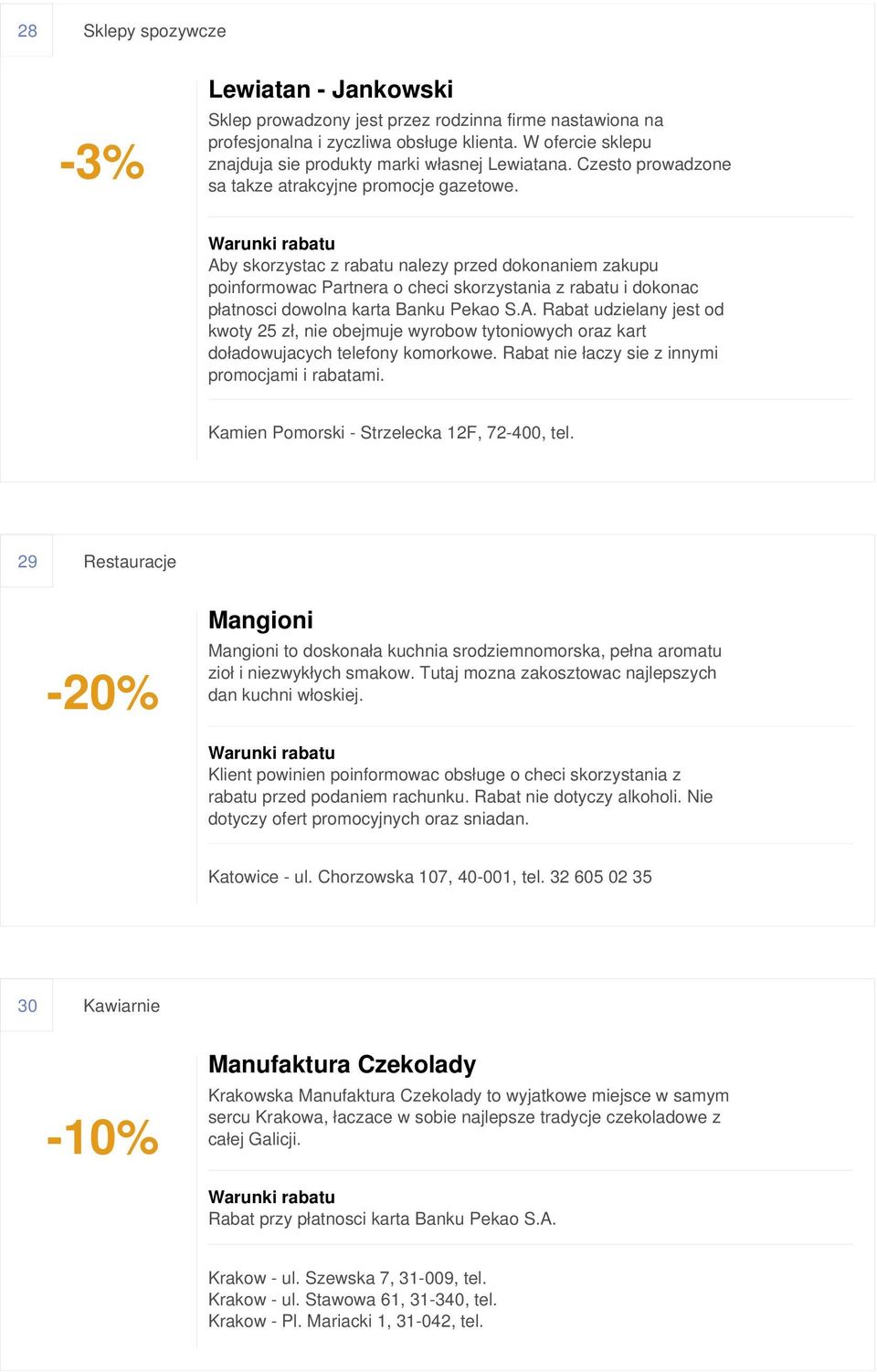Open the Kawiarnie category
This screenshot has width=877, height=1372.
pos(122,1006)
